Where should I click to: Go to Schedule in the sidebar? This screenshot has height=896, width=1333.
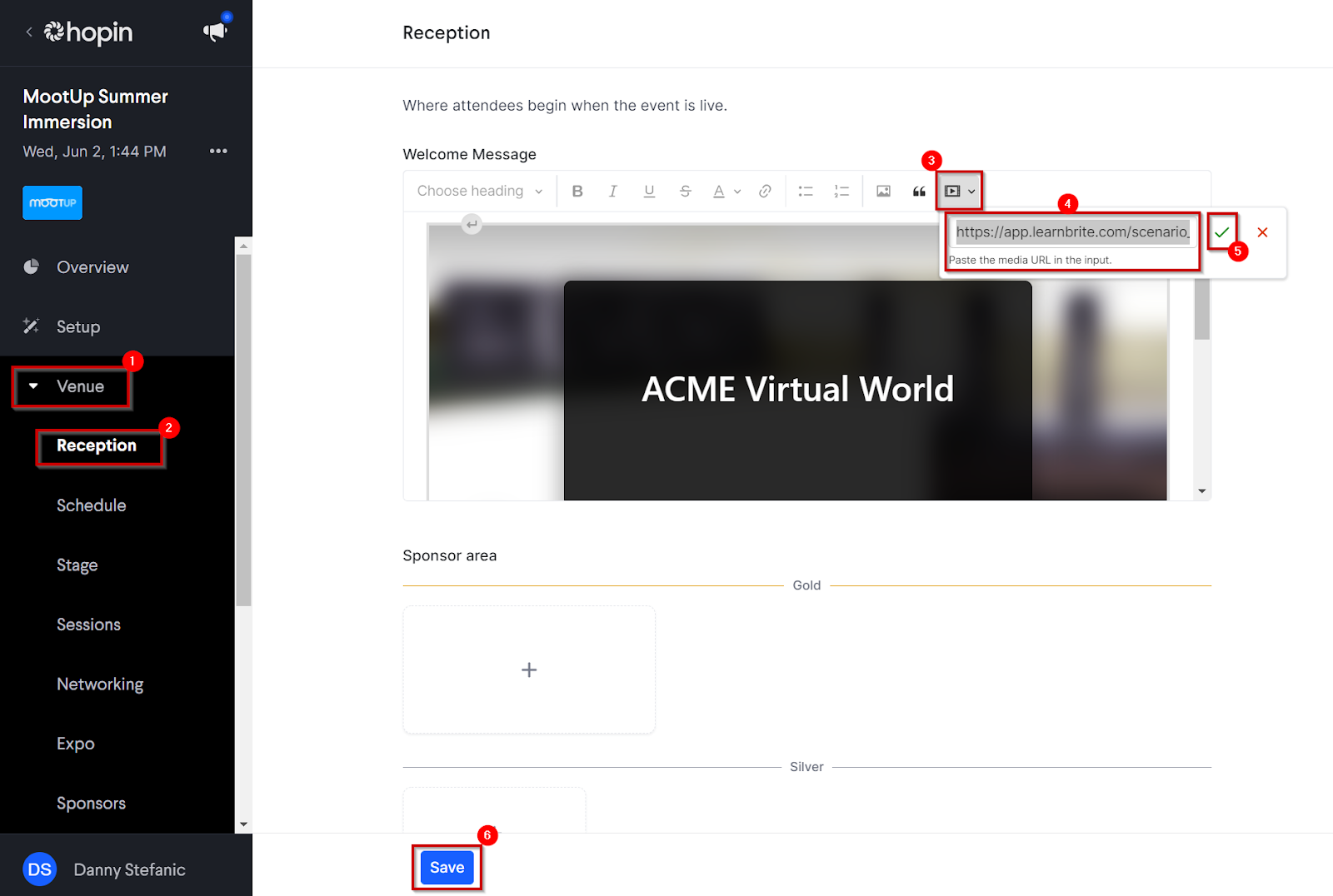click(92, 505)
